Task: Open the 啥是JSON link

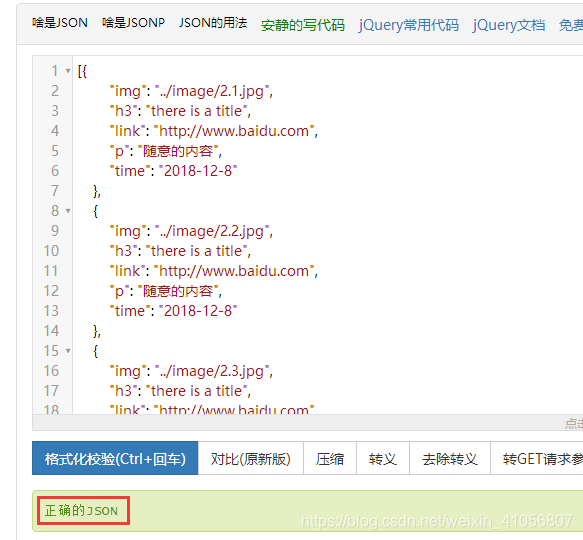Action: (60, 23)
